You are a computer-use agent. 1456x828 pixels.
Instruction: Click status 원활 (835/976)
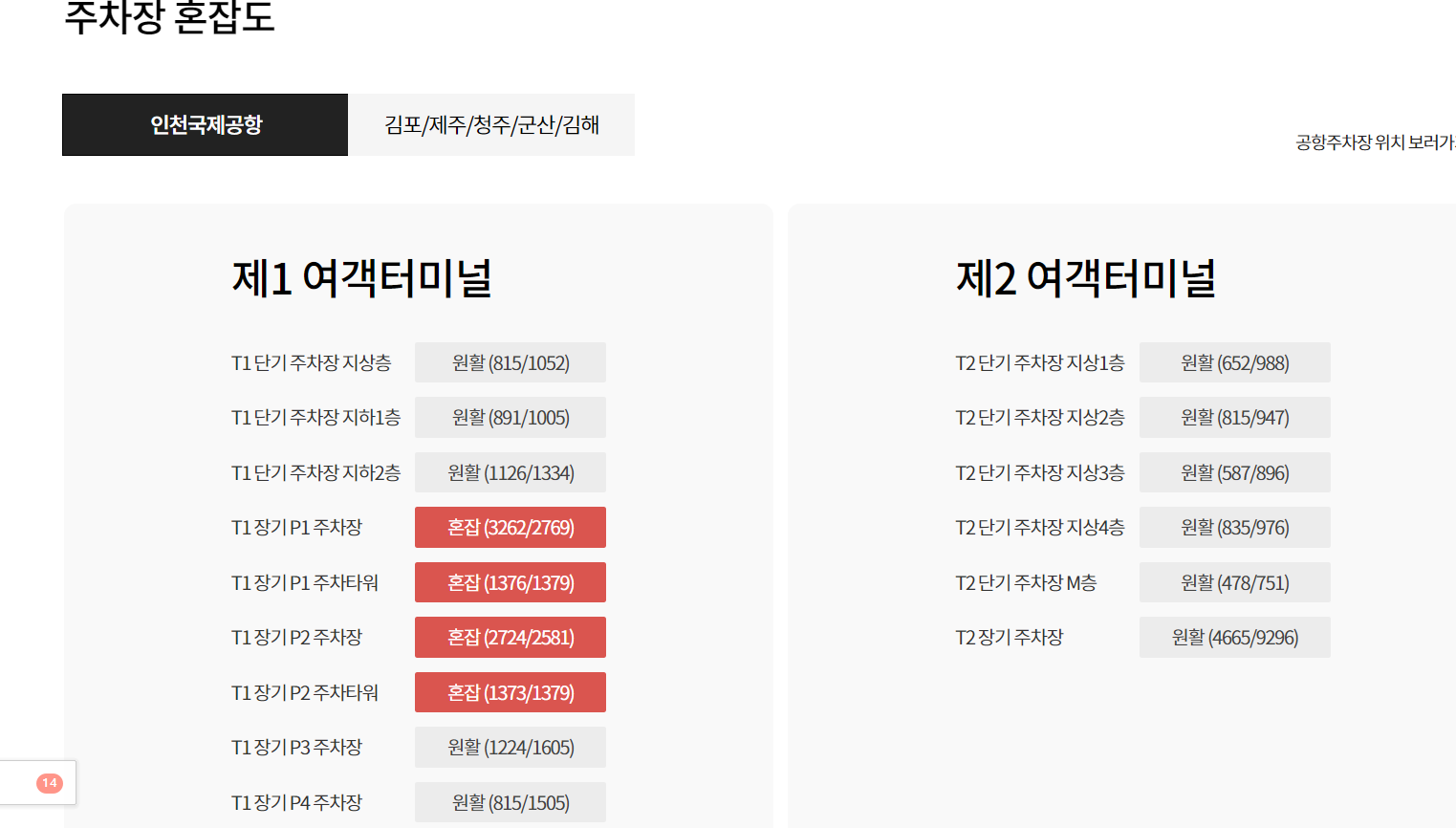click(1235, 528)
